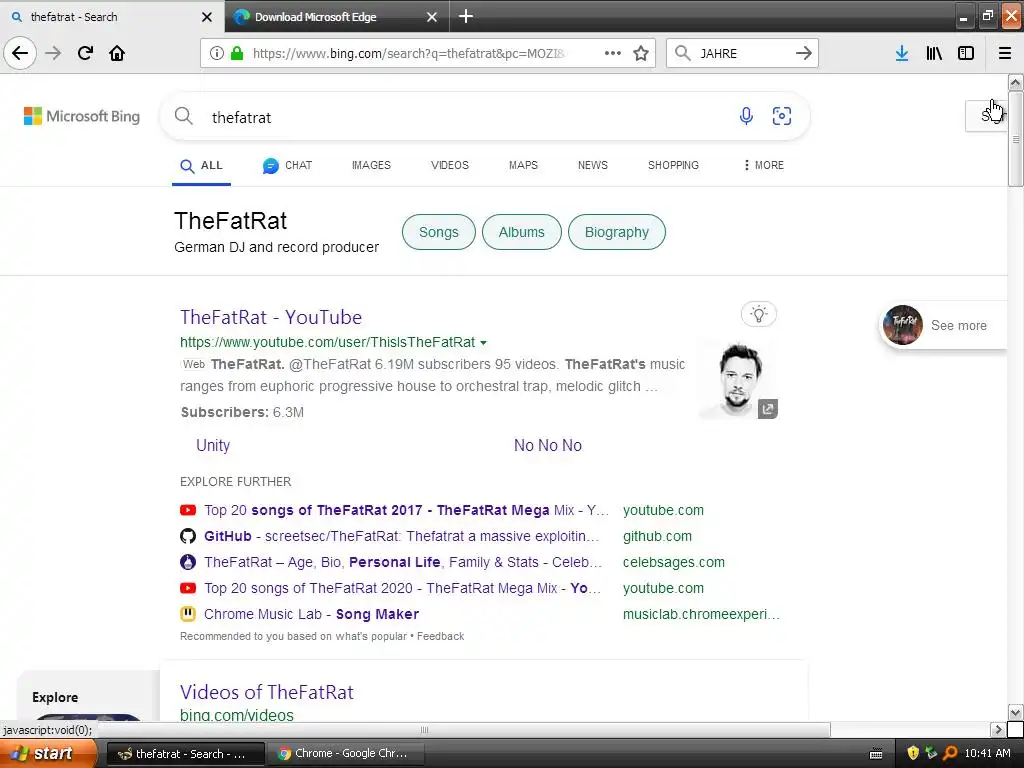Open the taskbar keyboard icon

tap(876, 754)
